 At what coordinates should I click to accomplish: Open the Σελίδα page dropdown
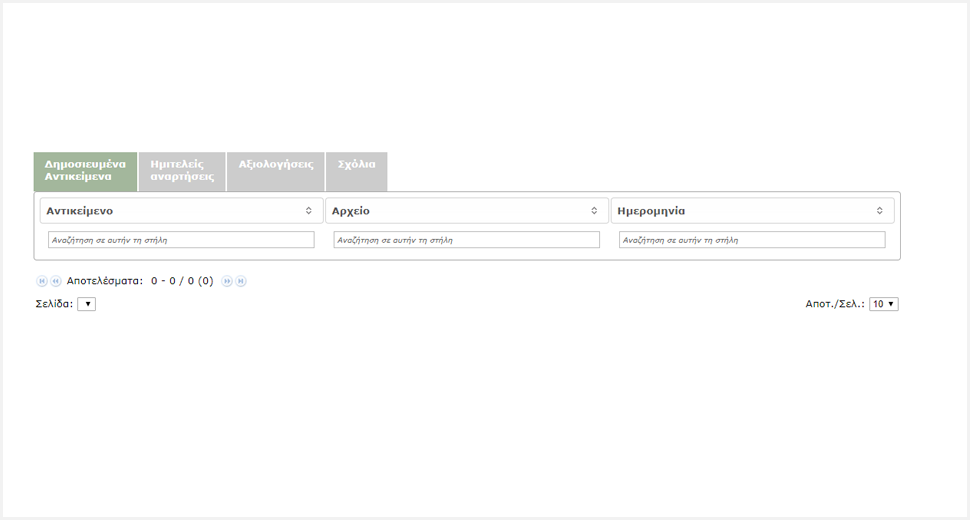pos(86,304)
